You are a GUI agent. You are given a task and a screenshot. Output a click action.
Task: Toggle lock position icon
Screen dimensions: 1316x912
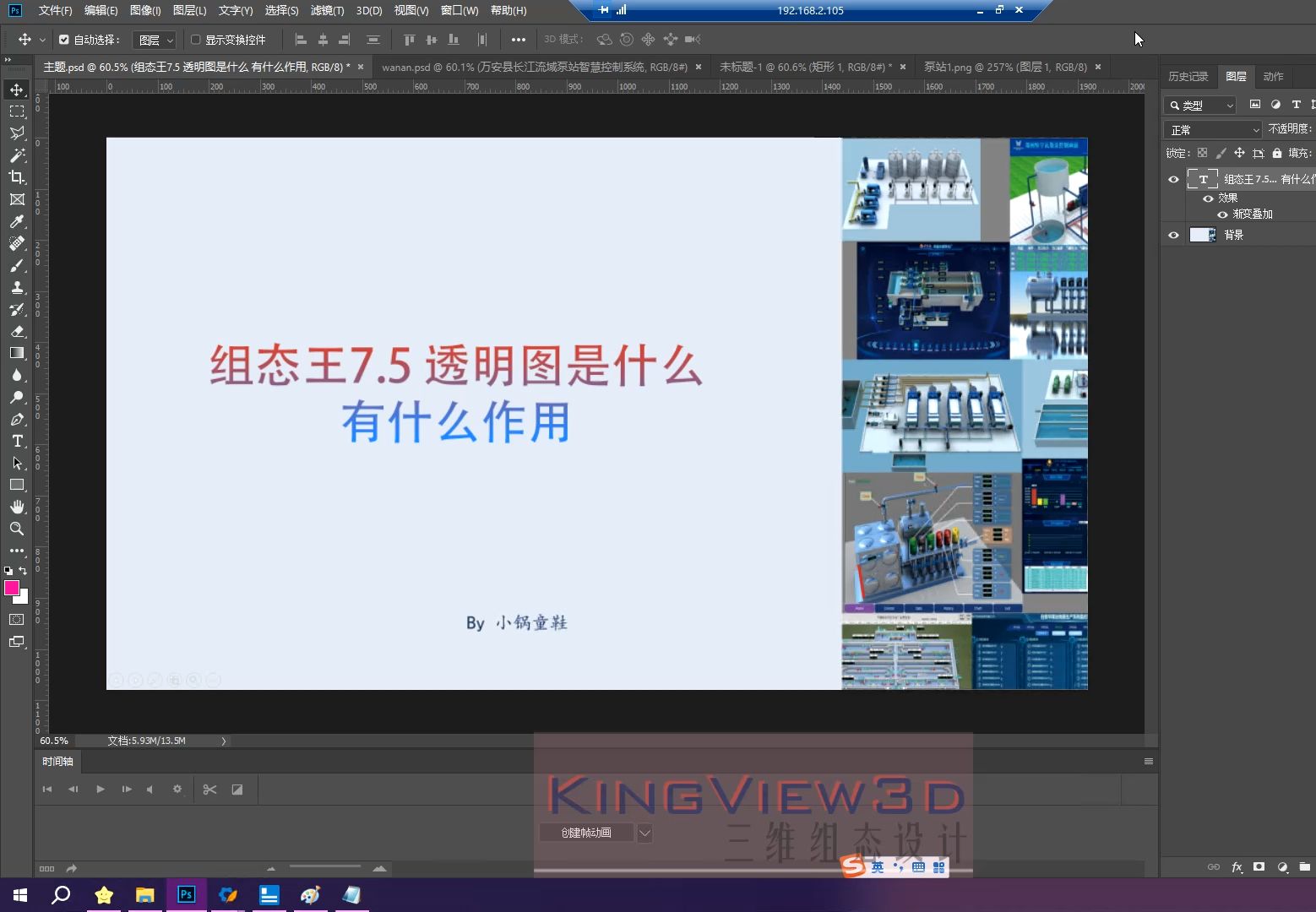click(x=1239, y=153)
